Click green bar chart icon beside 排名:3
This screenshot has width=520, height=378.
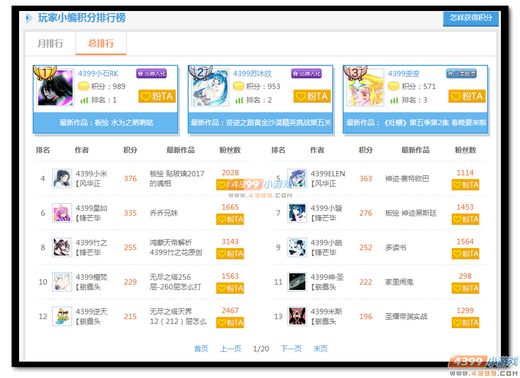click(394, 100)
